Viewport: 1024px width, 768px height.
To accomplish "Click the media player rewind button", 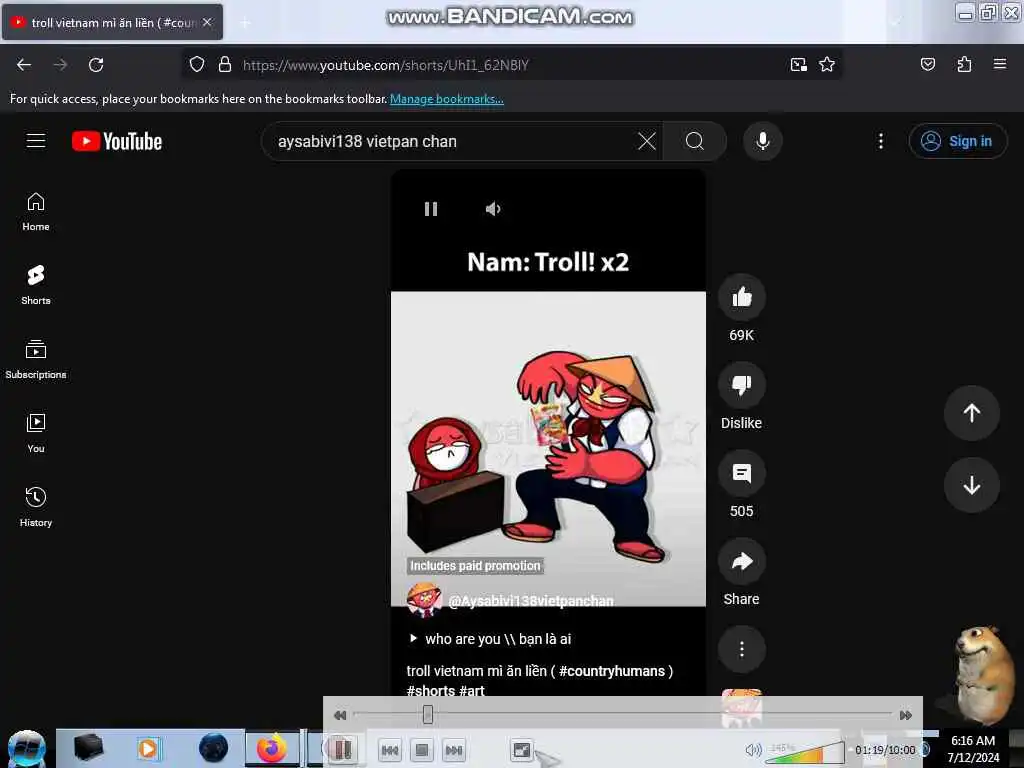I will (340, 715).
